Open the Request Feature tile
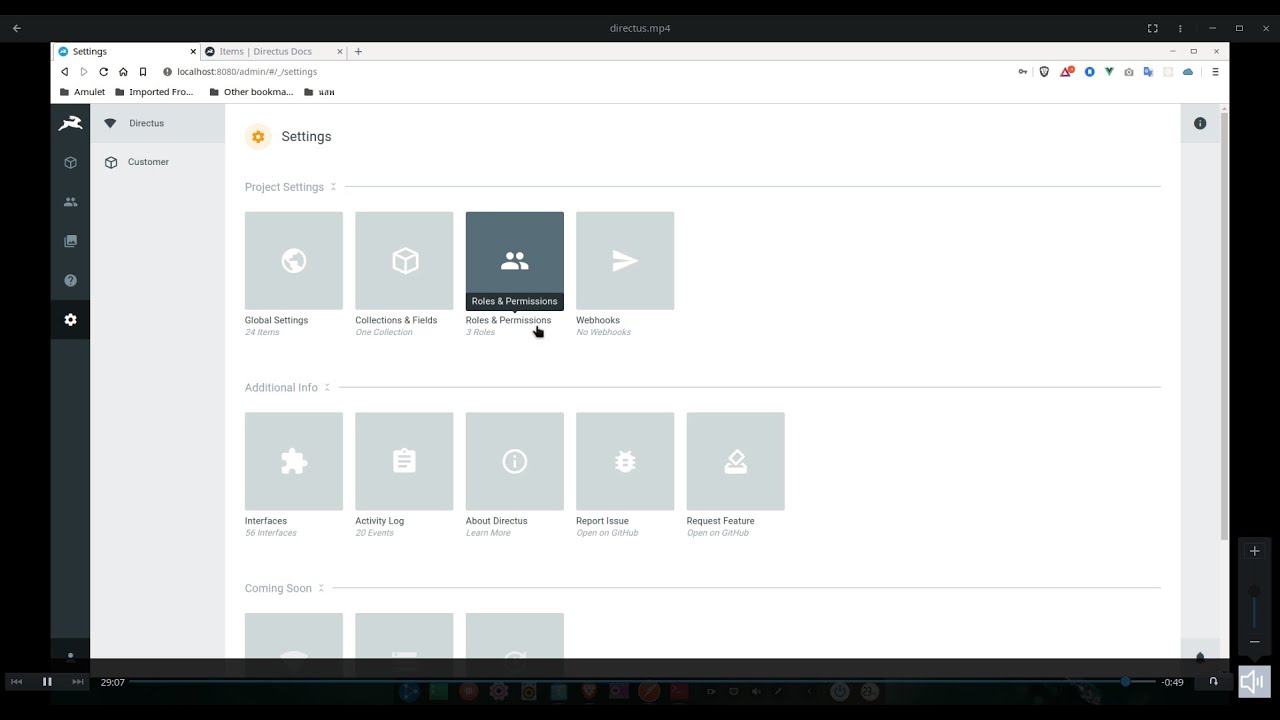1280x720 pixels. point(736,462)
